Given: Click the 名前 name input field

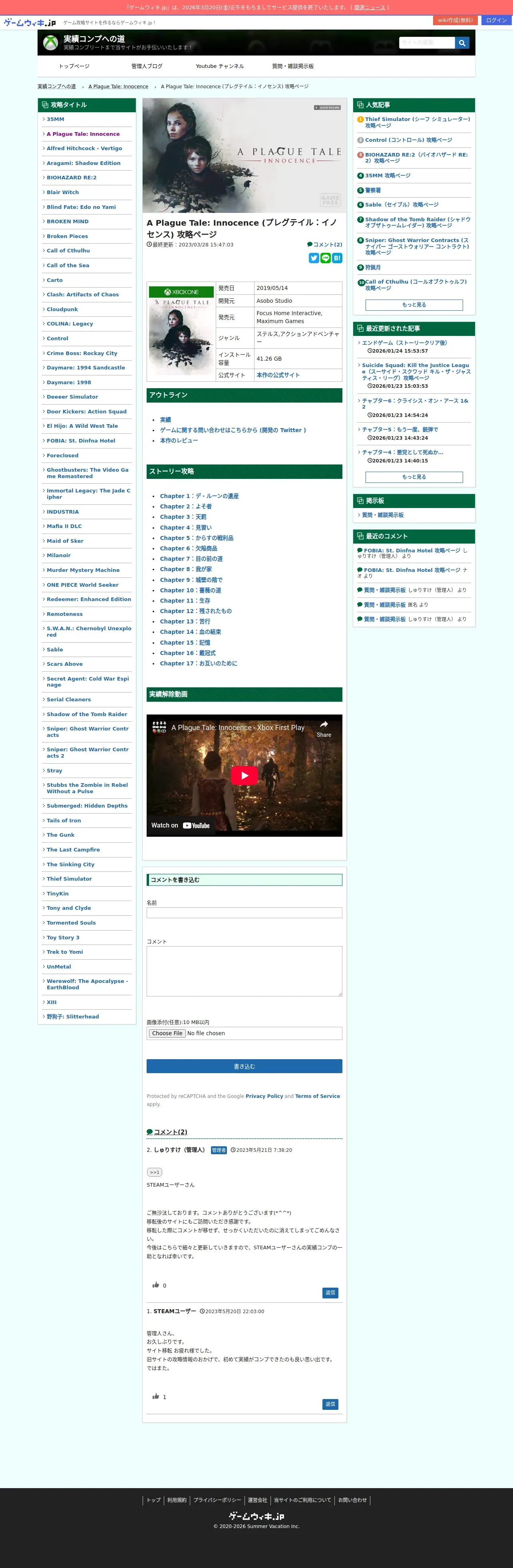Looking at the screenshot, I should (x=245, y=913).
